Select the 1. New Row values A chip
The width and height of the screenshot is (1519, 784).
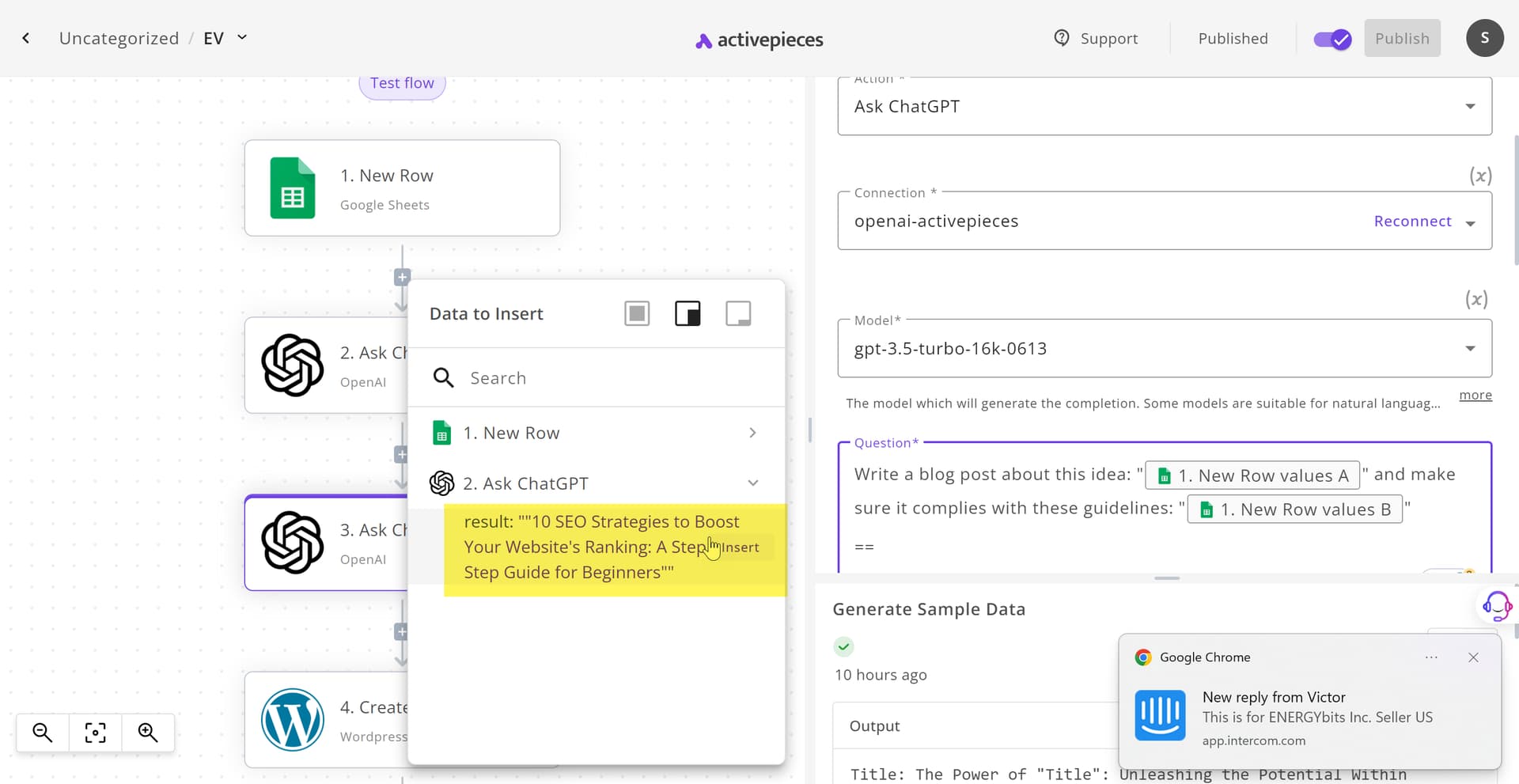click(1252, 475)
